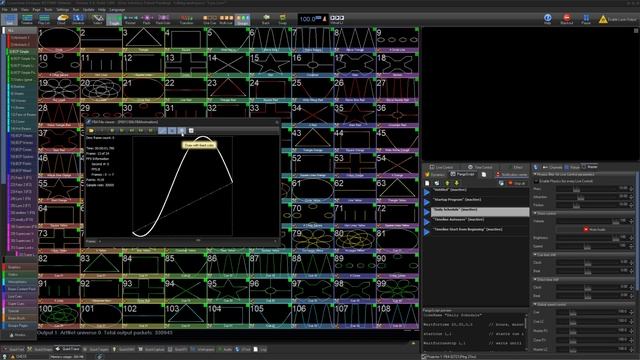Toggle Enable Laser Output warning button
The height and width of the screenshot is (360, 640).
coord(618,19)
